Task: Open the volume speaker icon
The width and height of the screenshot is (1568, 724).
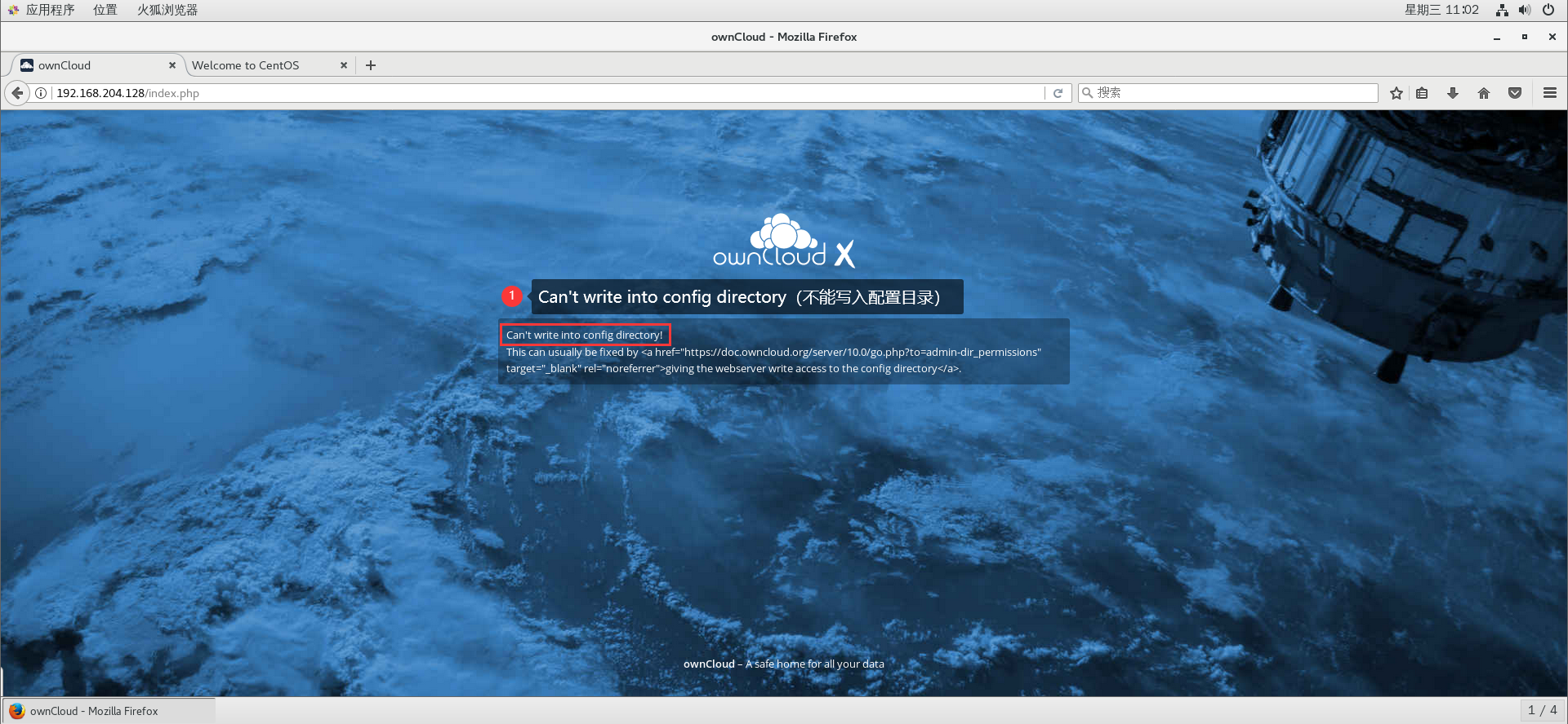Action: [1525, 10]
